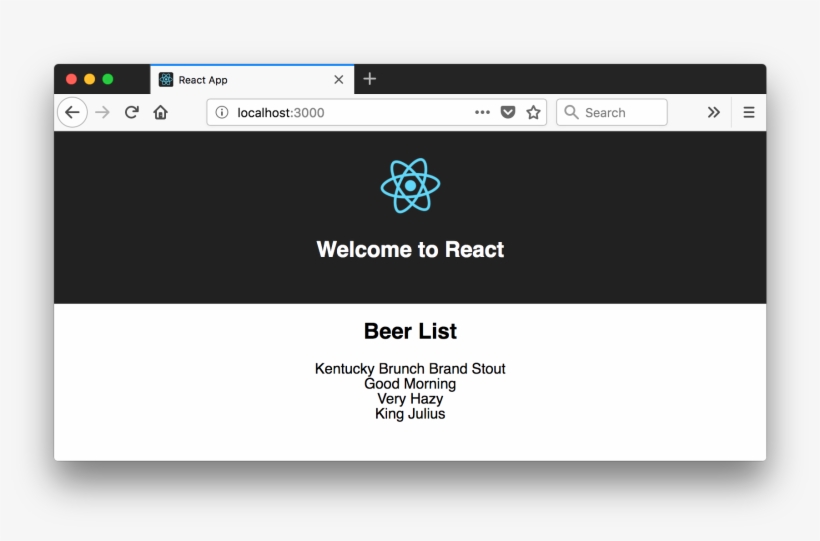Screen dimensions: 820x541
Task: Open the browser home page
Action: pos(161,112)
